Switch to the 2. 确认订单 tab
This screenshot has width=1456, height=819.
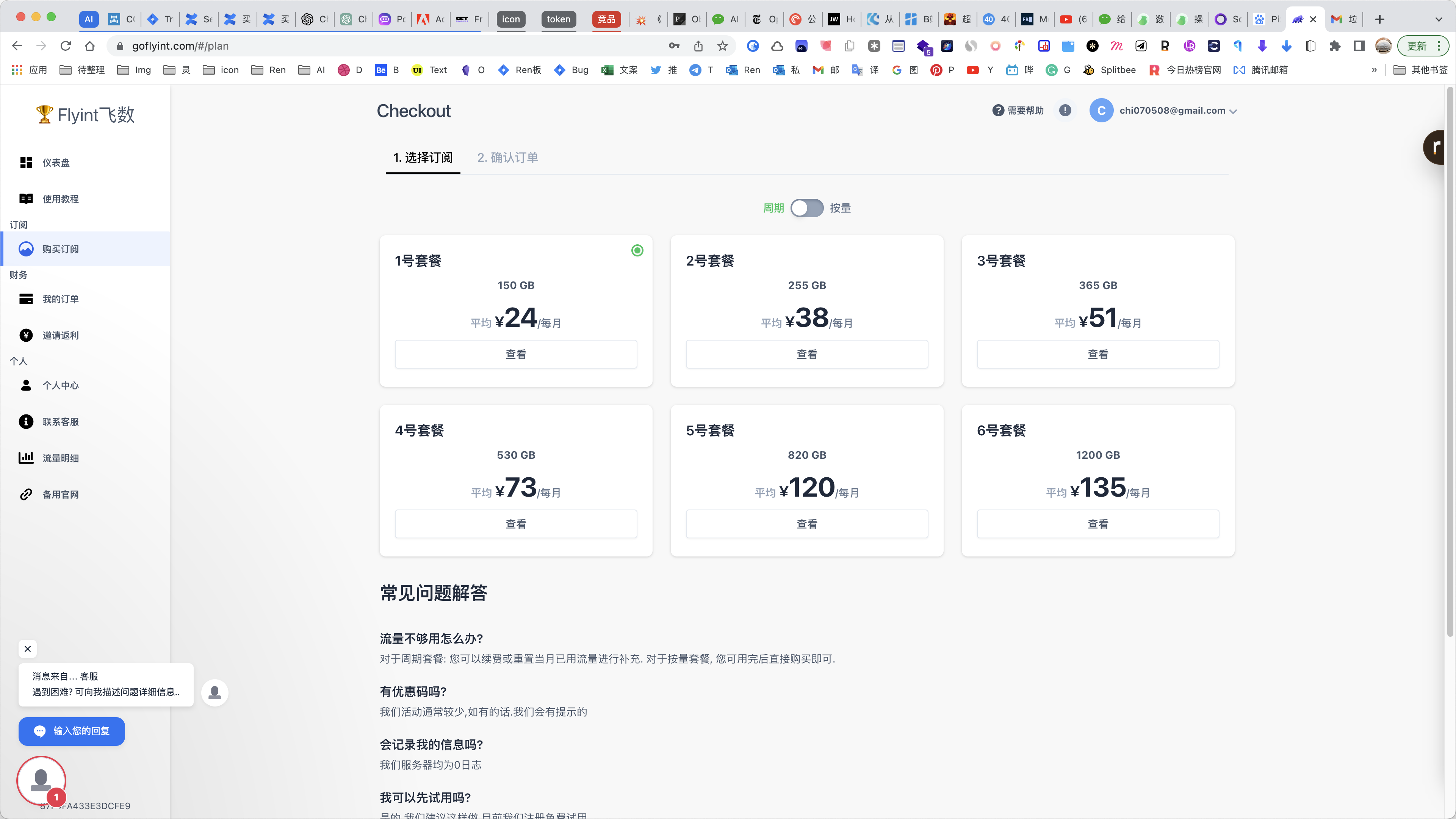click(507, 158)
